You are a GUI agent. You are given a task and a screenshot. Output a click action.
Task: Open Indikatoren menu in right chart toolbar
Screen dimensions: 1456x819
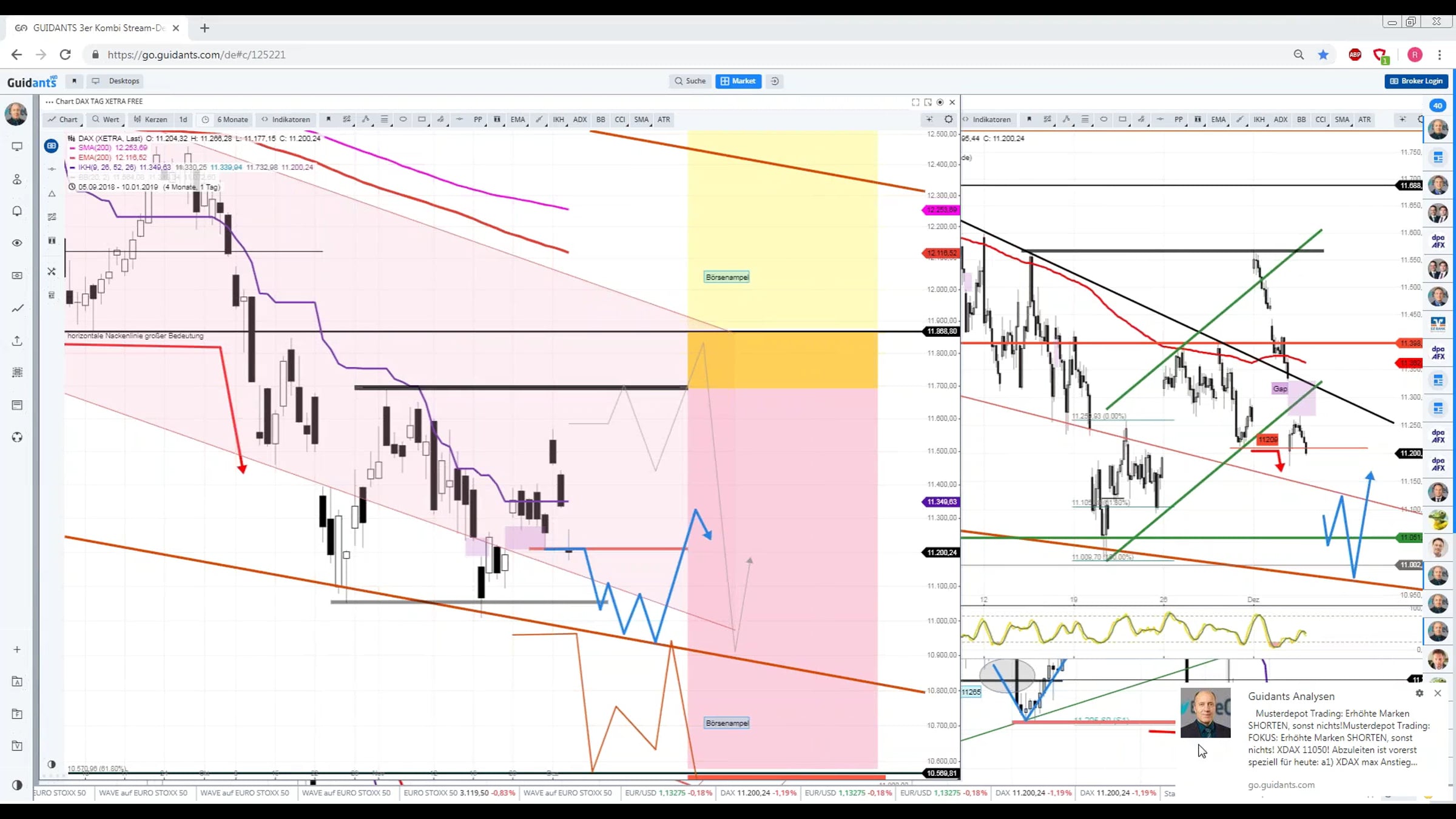pos(987,120)
